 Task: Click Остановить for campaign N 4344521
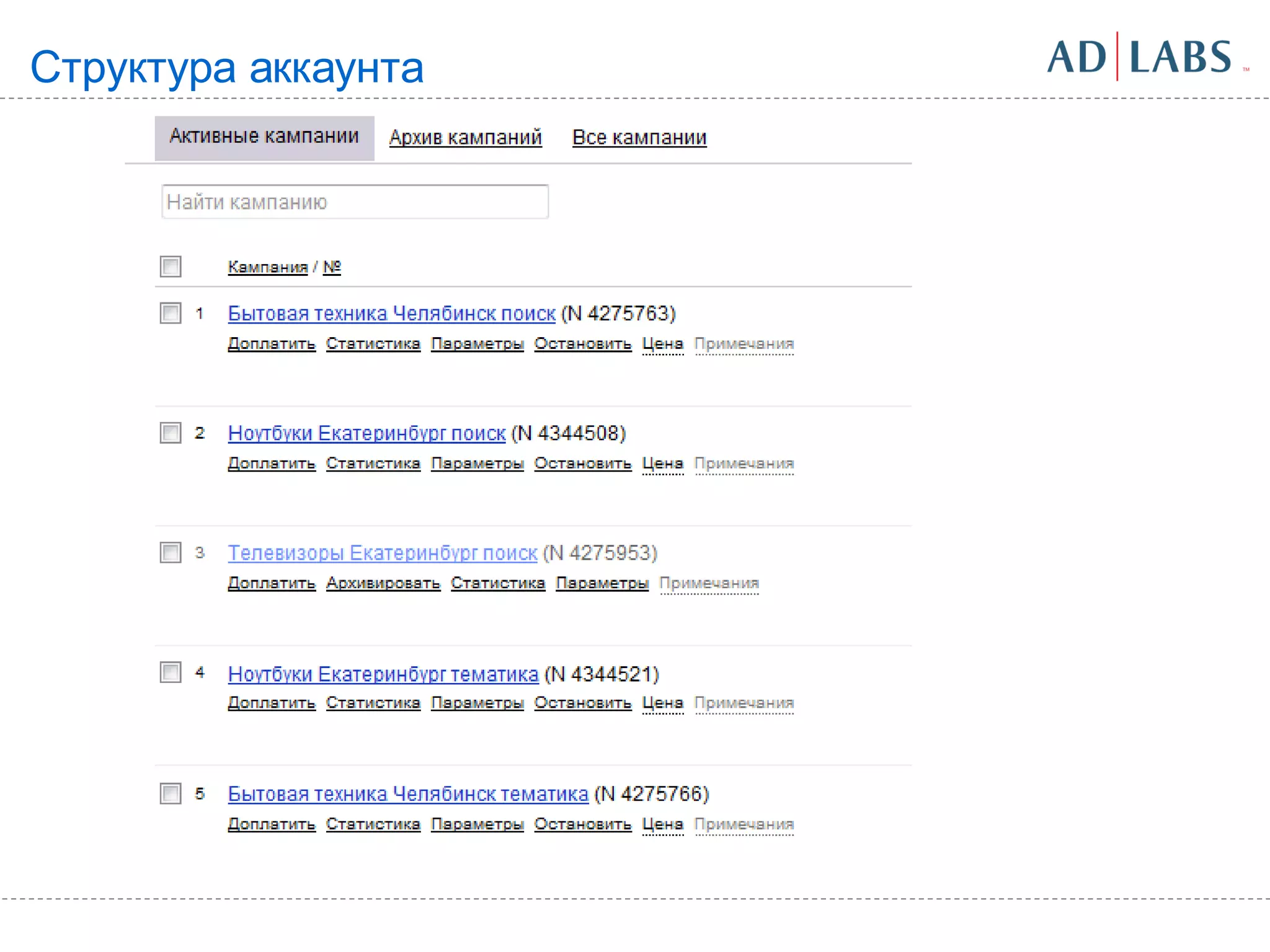click(583, 703)
